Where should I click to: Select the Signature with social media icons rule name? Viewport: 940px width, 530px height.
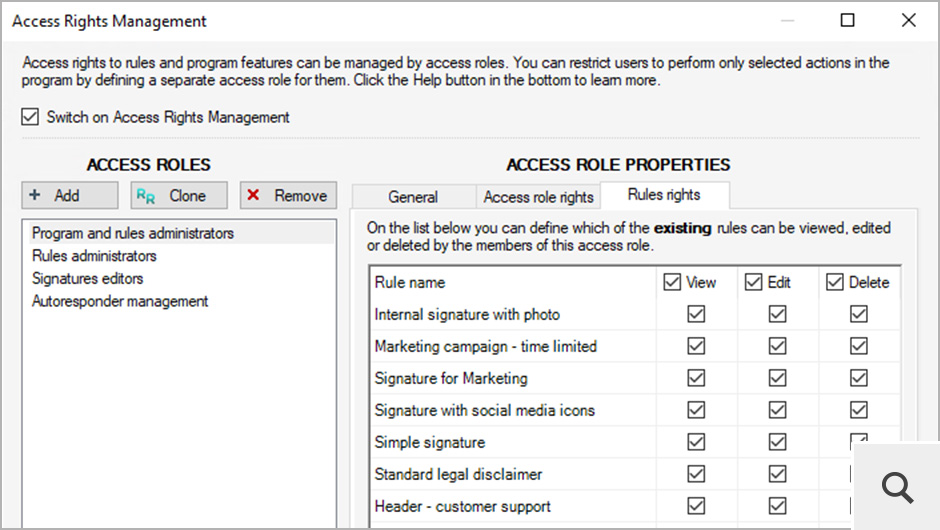pyautogui.click(x=484, y=411)
